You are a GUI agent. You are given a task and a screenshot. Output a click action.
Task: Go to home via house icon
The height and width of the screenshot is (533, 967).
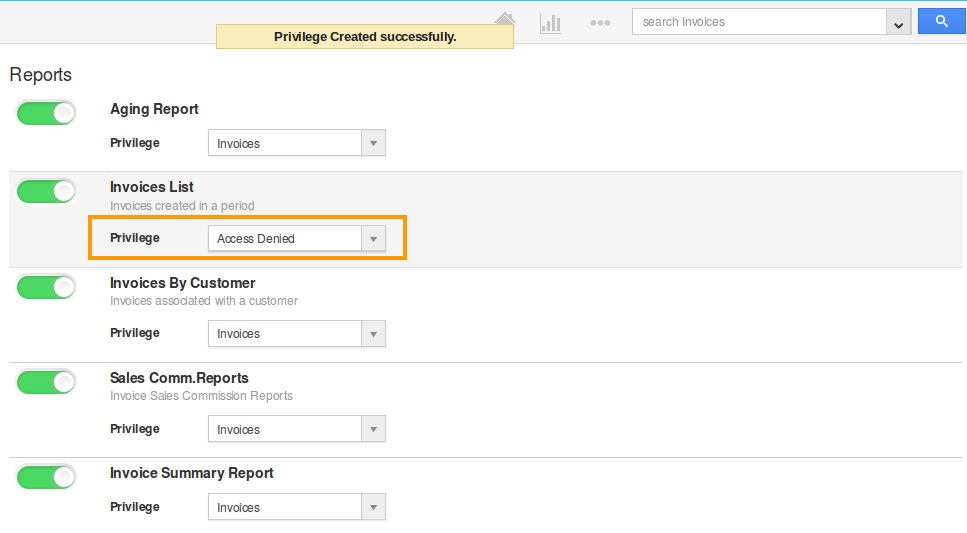tap(504, 19)
